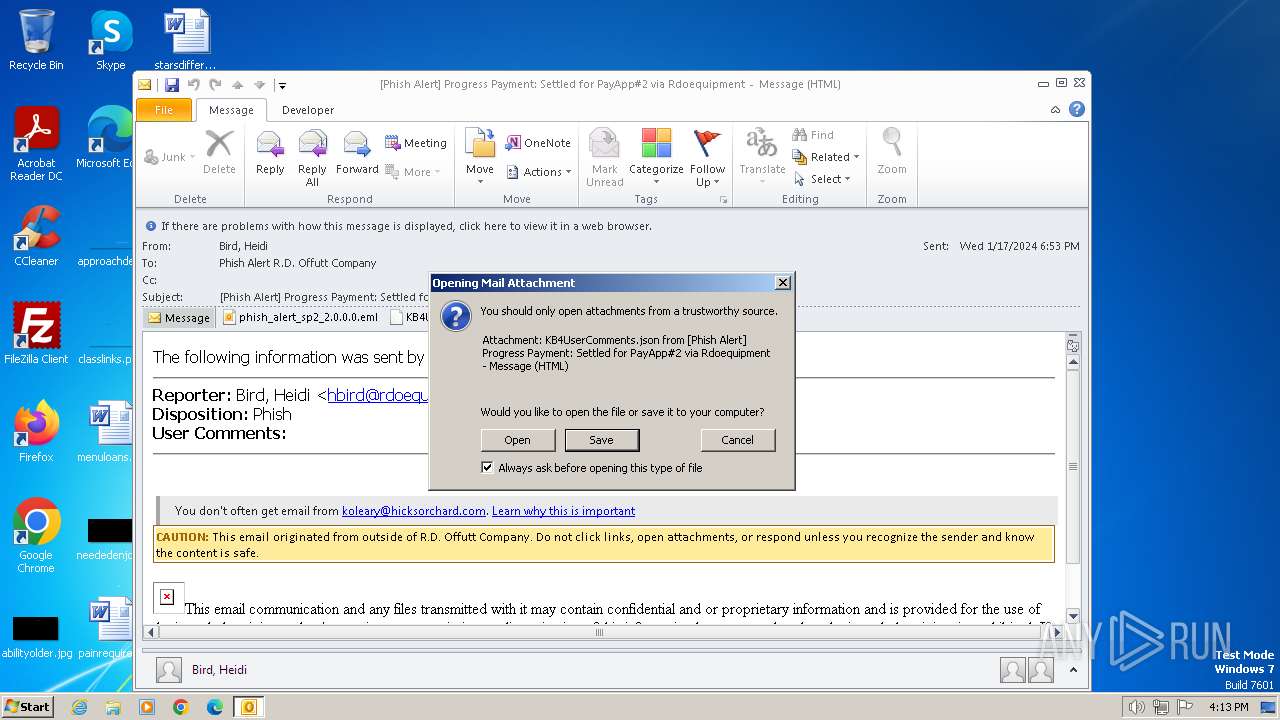Open Acrobat Reader DC desktop icon
The height and width of the screenshot is (720, 1280).
[36, 144]
